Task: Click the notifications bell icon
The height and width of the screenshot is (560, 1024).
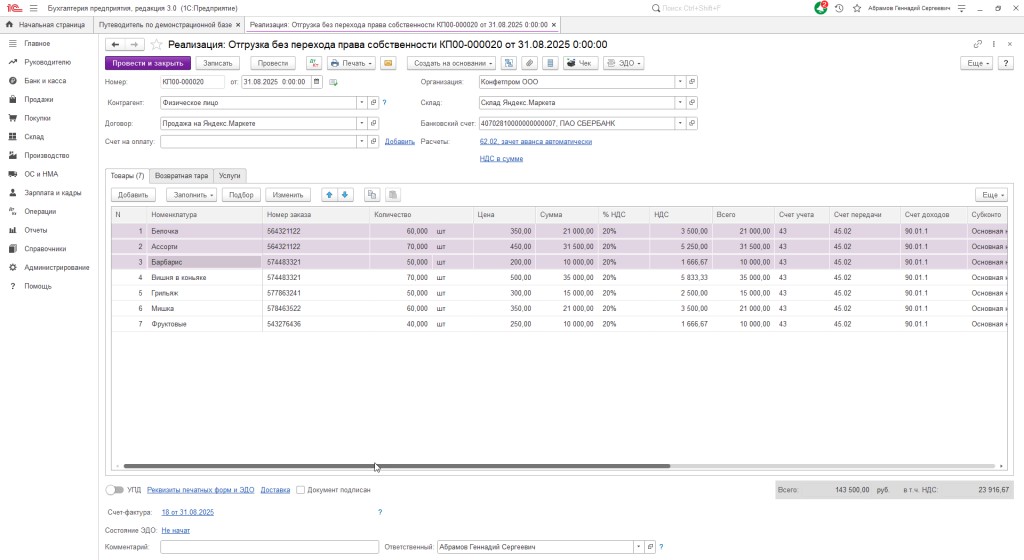Action: 820,8
